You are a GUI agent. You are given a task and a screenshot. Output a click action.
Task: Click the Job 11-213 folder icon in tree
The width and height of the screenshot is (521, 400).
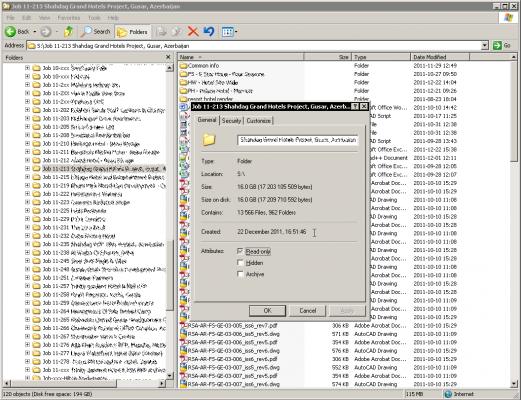36,169
